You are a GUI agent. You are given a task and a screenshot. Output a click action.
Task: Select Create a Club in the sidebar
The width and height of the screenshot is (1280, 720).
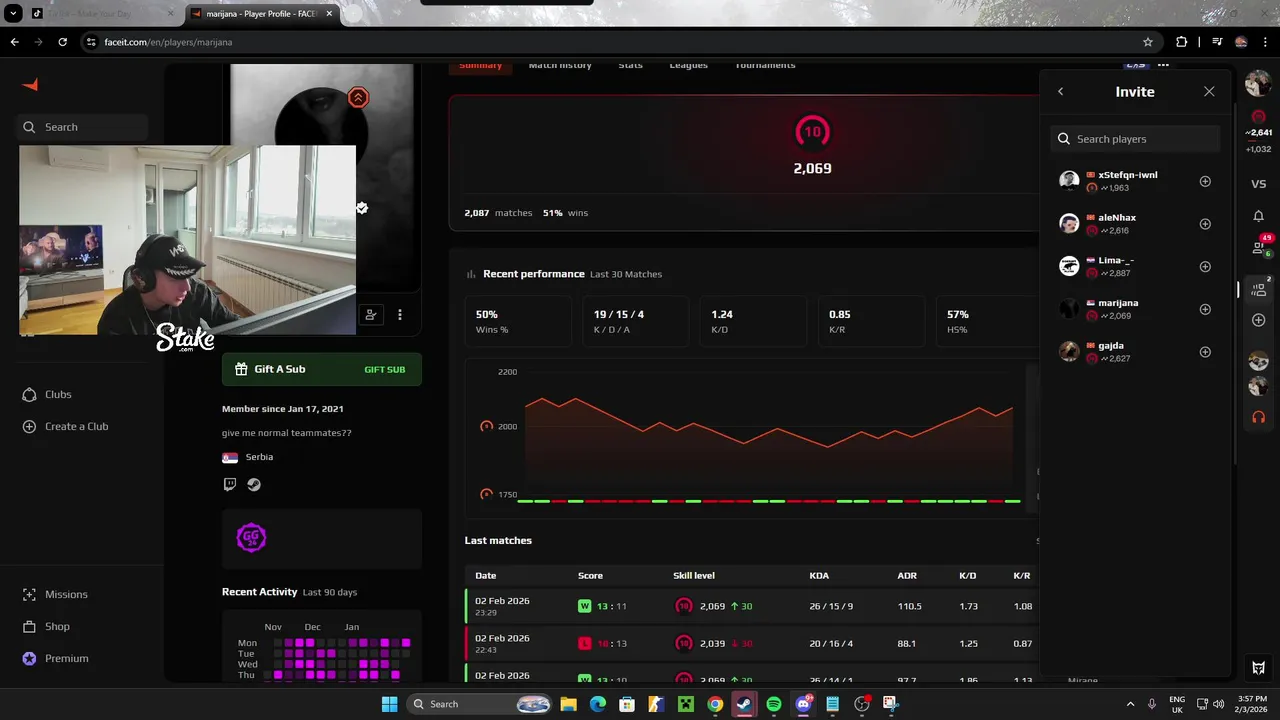[x=65, y=426]
